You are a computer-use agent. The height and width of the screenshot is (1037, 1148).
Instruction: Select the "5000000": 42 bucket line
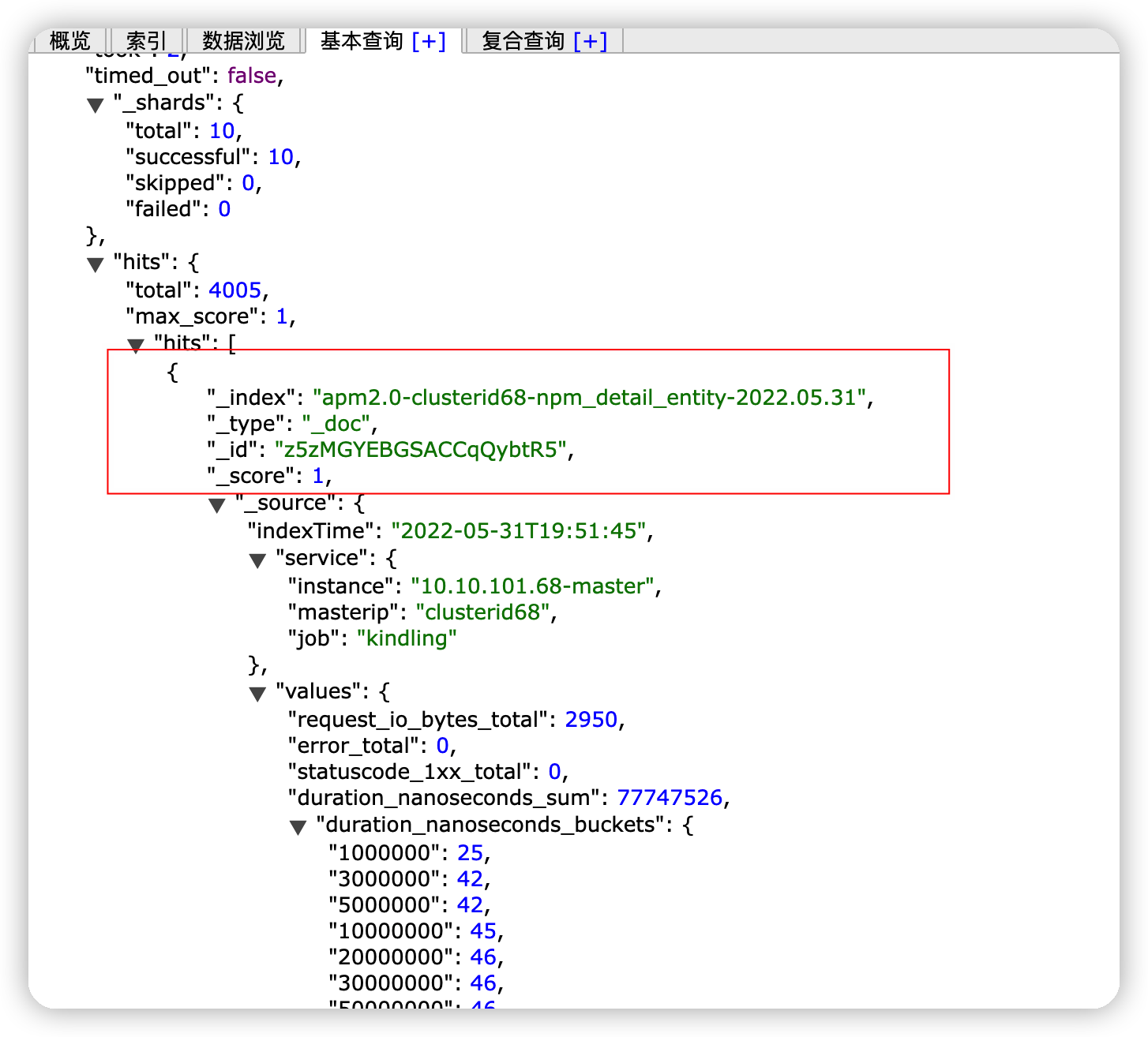coord(410,905)
